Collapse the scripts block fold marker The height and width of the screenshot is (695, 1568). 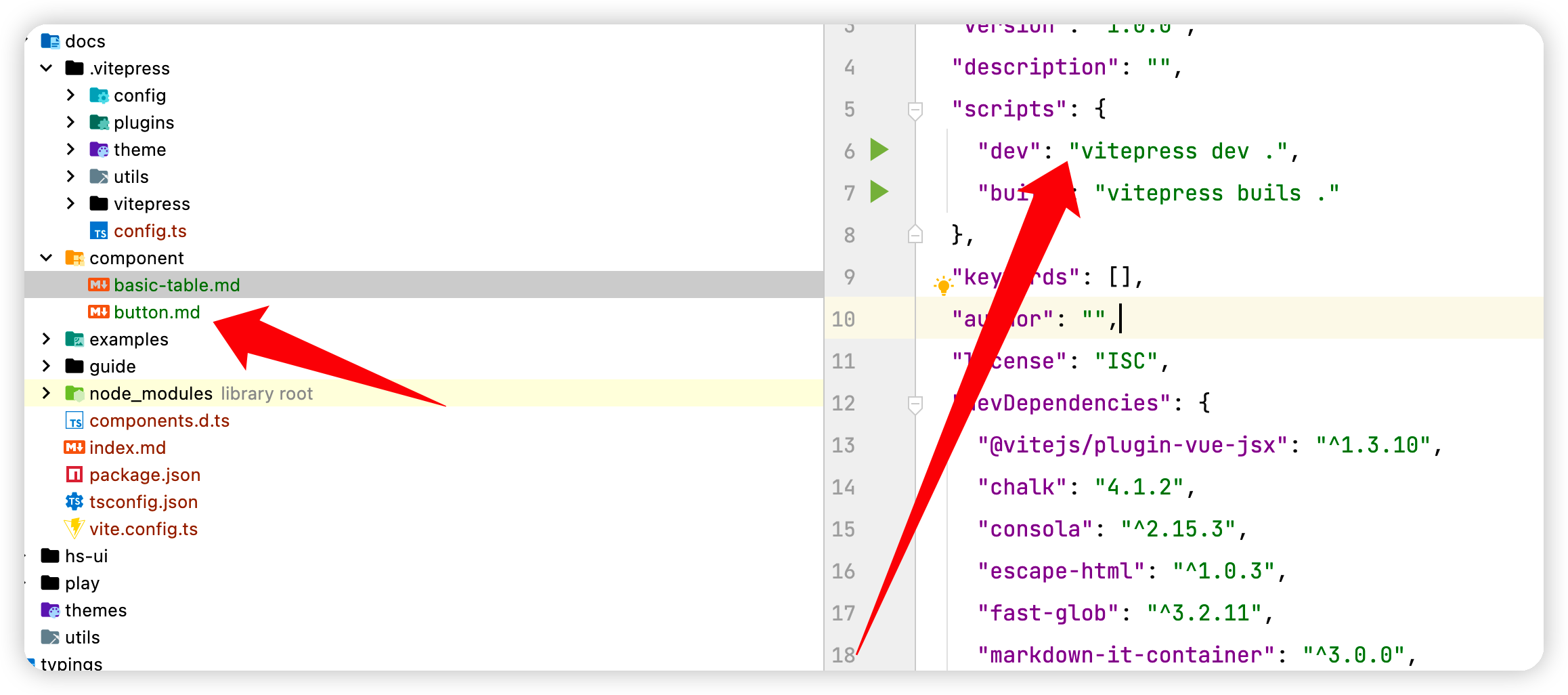(x=916, y=108)
